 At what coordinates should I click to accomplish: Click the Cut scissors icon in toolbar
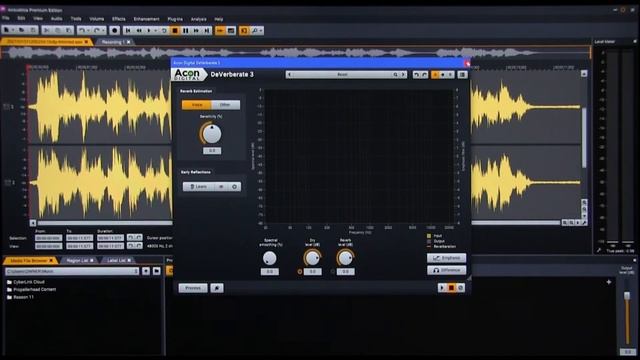(47, 31)
